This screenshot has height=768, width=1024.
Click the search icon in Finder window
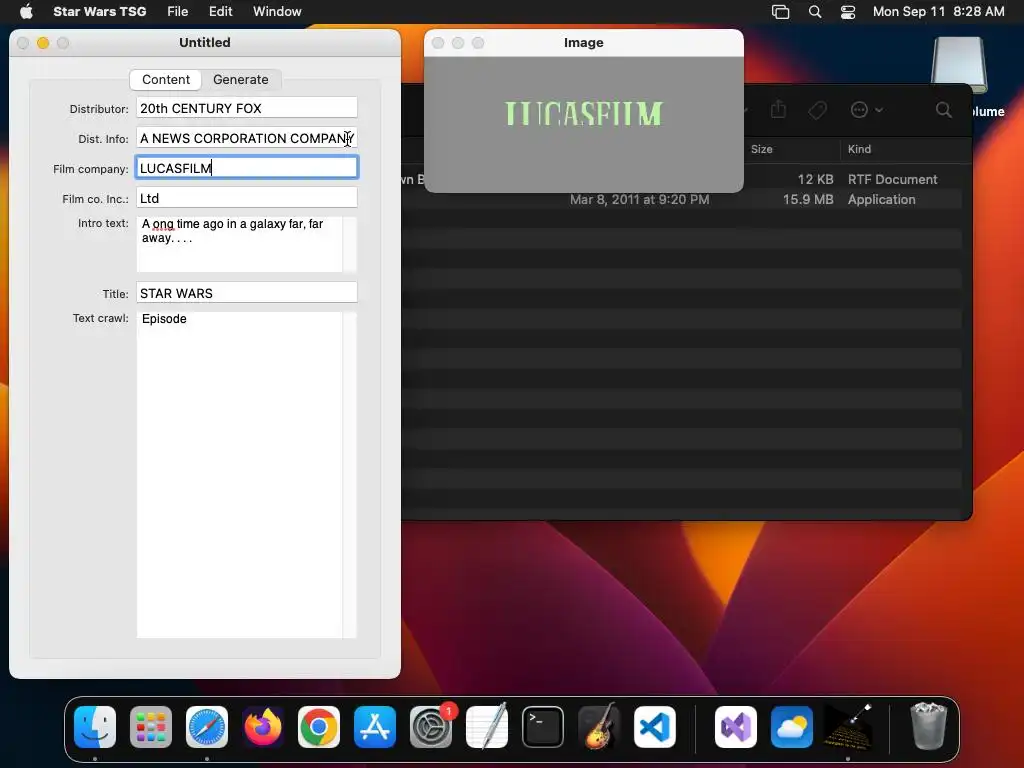944,110
